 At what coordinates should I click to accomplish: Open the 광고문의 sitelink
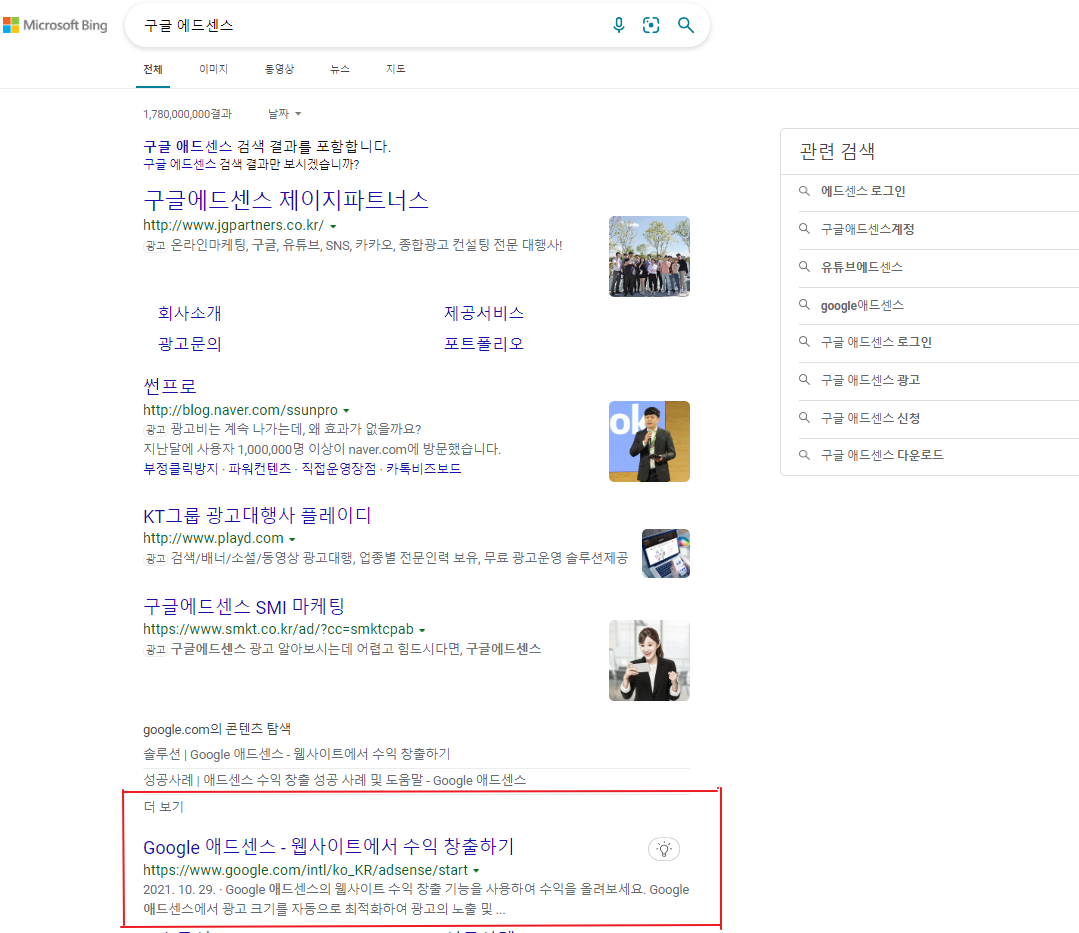click(189, 343)
